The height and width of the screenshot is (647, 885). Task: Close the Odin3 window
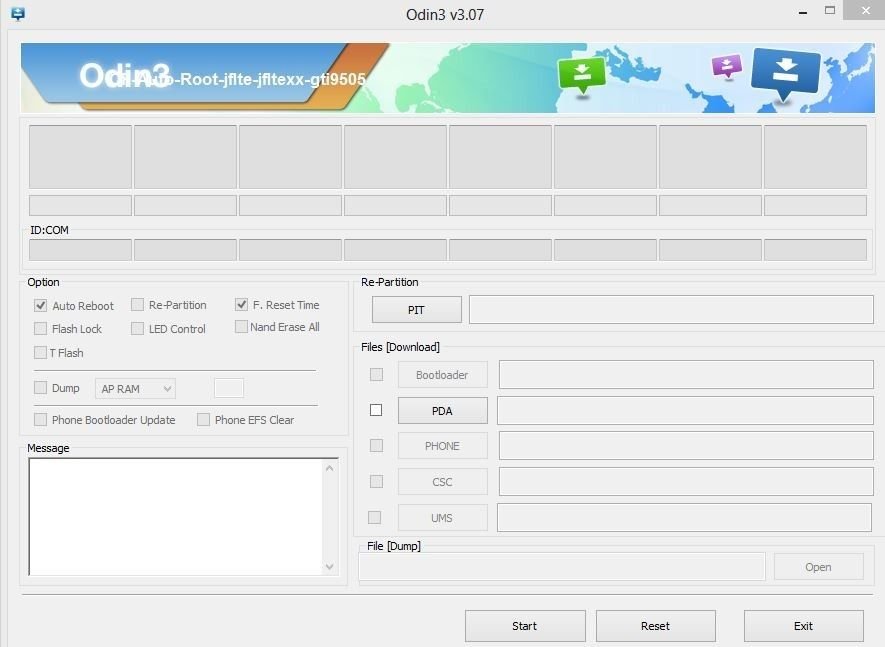[x=866, y=10]
